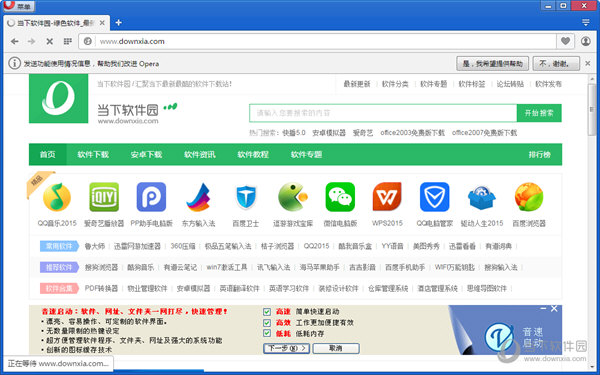Click the vertical scrollbar thumb
The height and width of the screenshot is (375, 600).
tap(592, 109)
